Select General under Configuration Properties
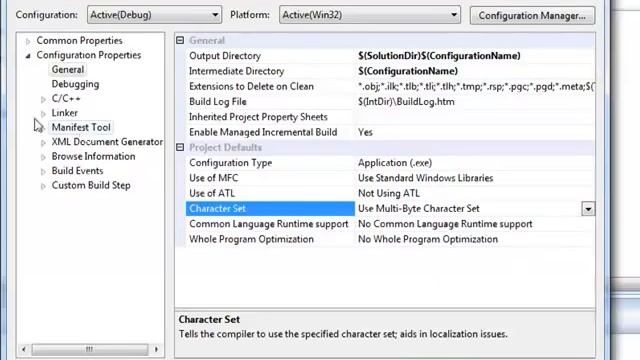The height and width of the screenshot is (360, 640). pos(68,69)
